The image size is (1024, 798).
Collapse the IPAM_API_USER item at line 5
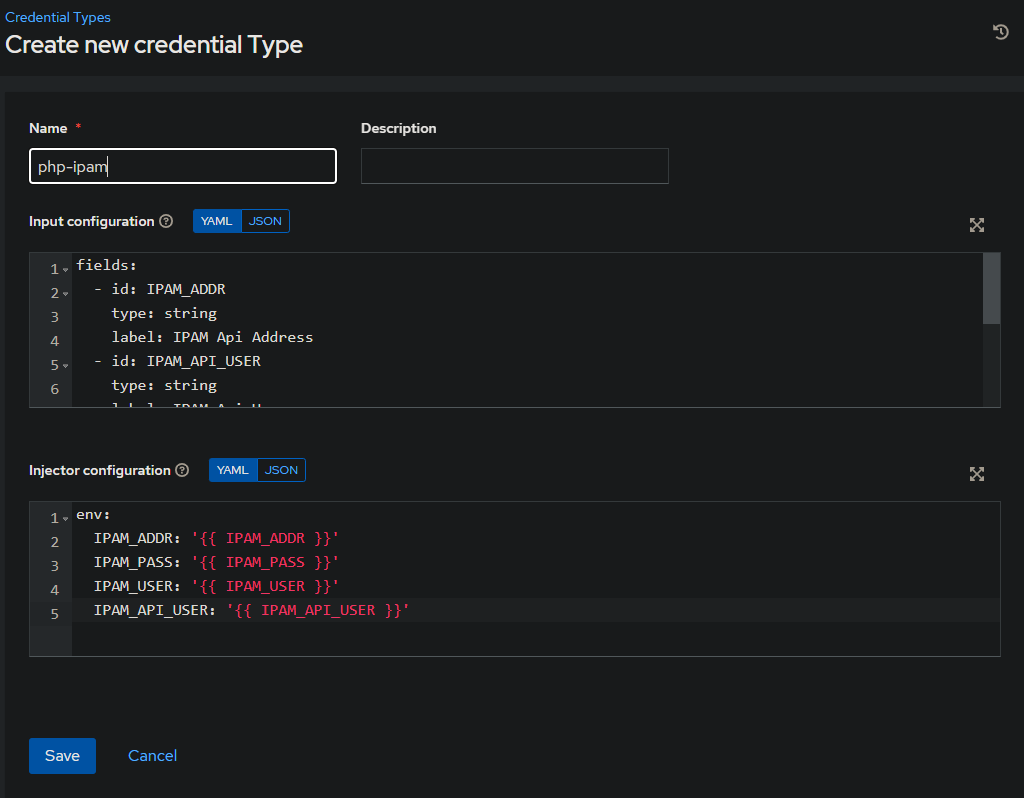coord(66,366)
